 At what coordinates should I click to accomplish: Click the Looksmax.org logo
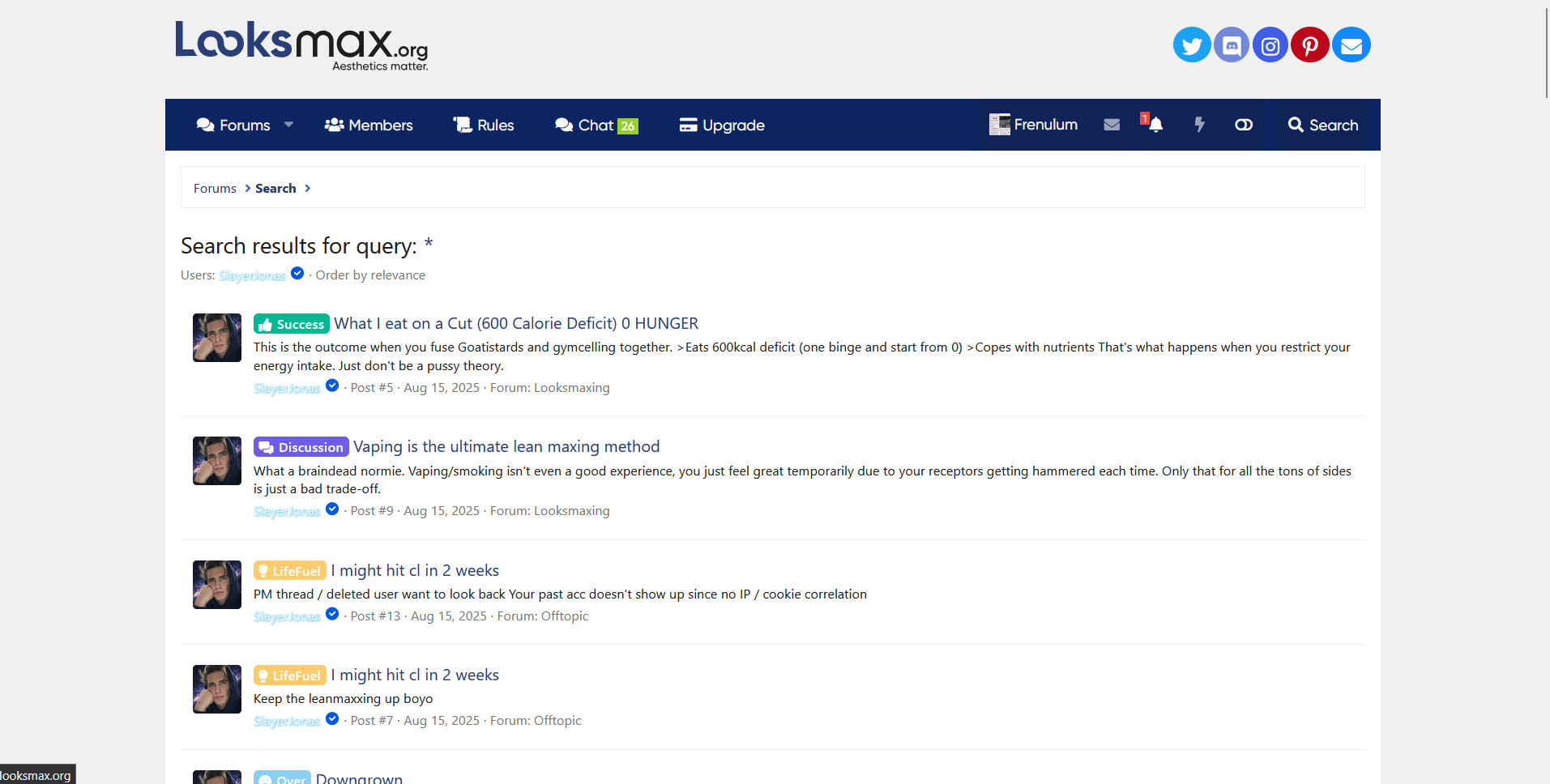(x=301, y=45)
